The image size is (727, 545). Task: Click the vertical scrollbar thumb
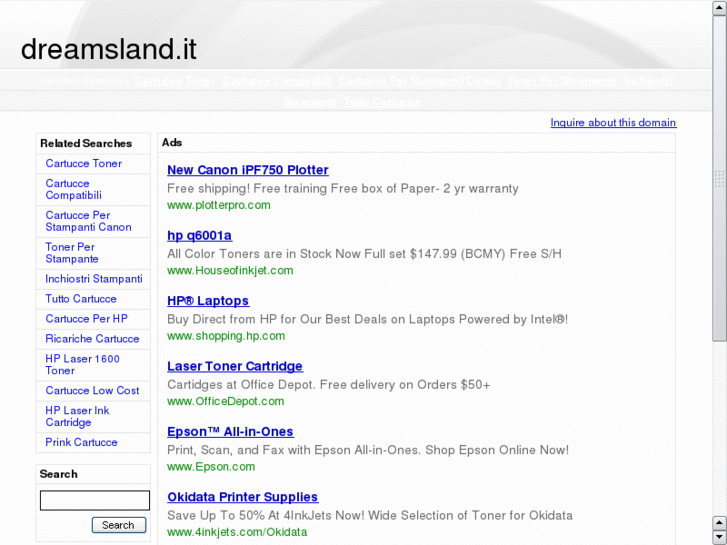pos(719,179)
